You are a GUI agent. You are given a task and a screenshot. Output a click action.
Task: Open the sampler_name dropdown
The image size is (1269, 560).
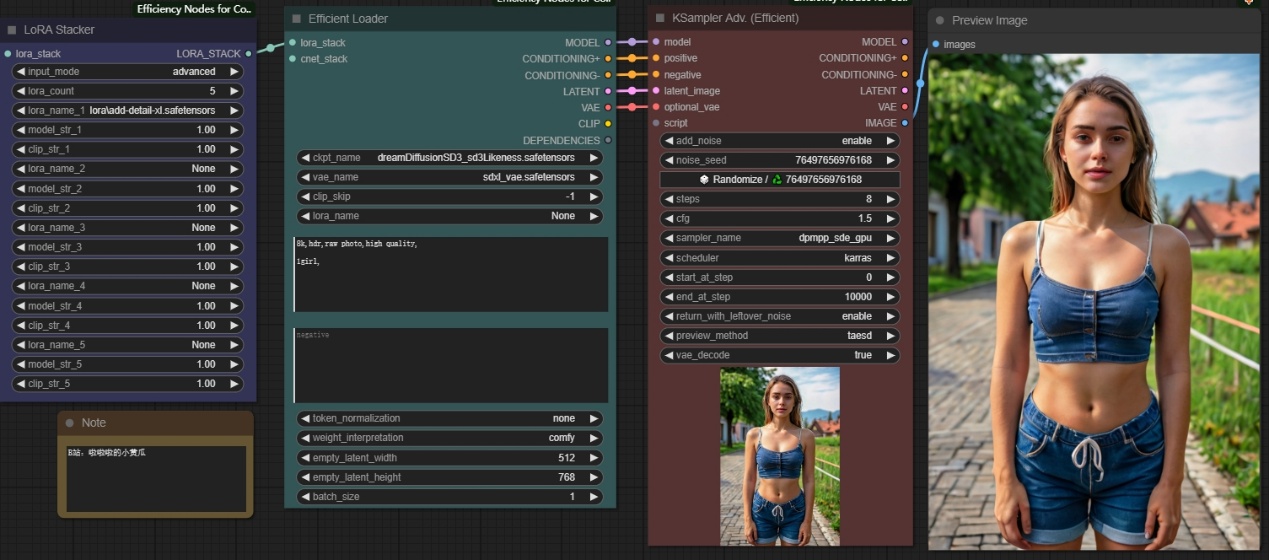(x=779, y=238)
